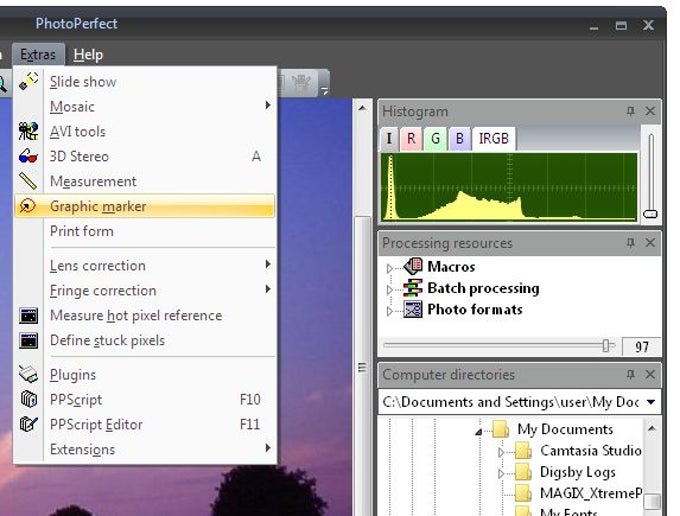Switch histogram to IRGB tab

point(494,139)
